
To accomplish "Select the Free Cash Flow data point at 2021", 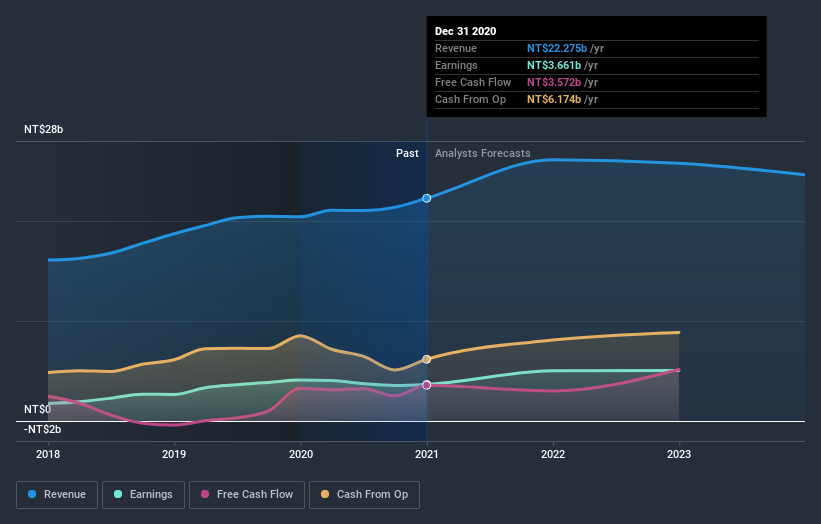I will [x=427, y=385].
